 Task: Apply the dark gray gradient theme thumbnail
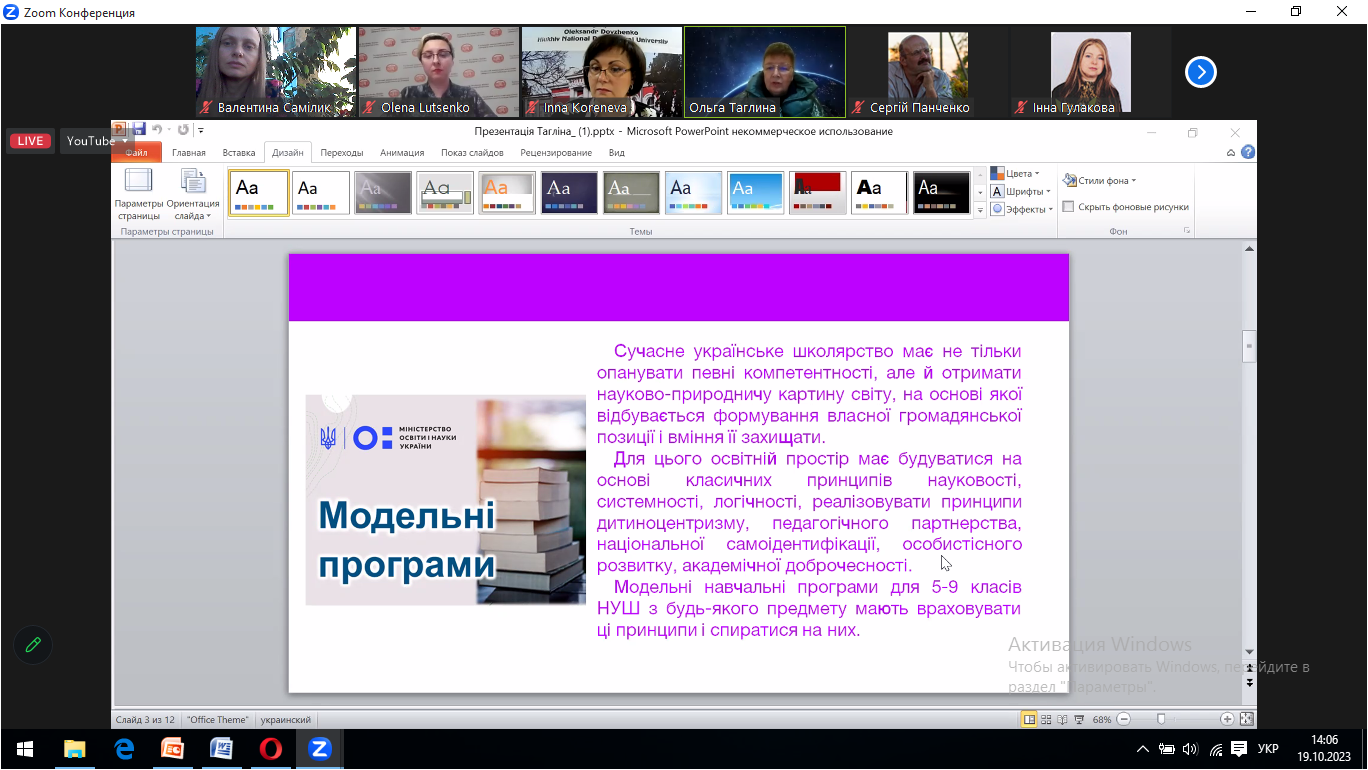(383, 193)
